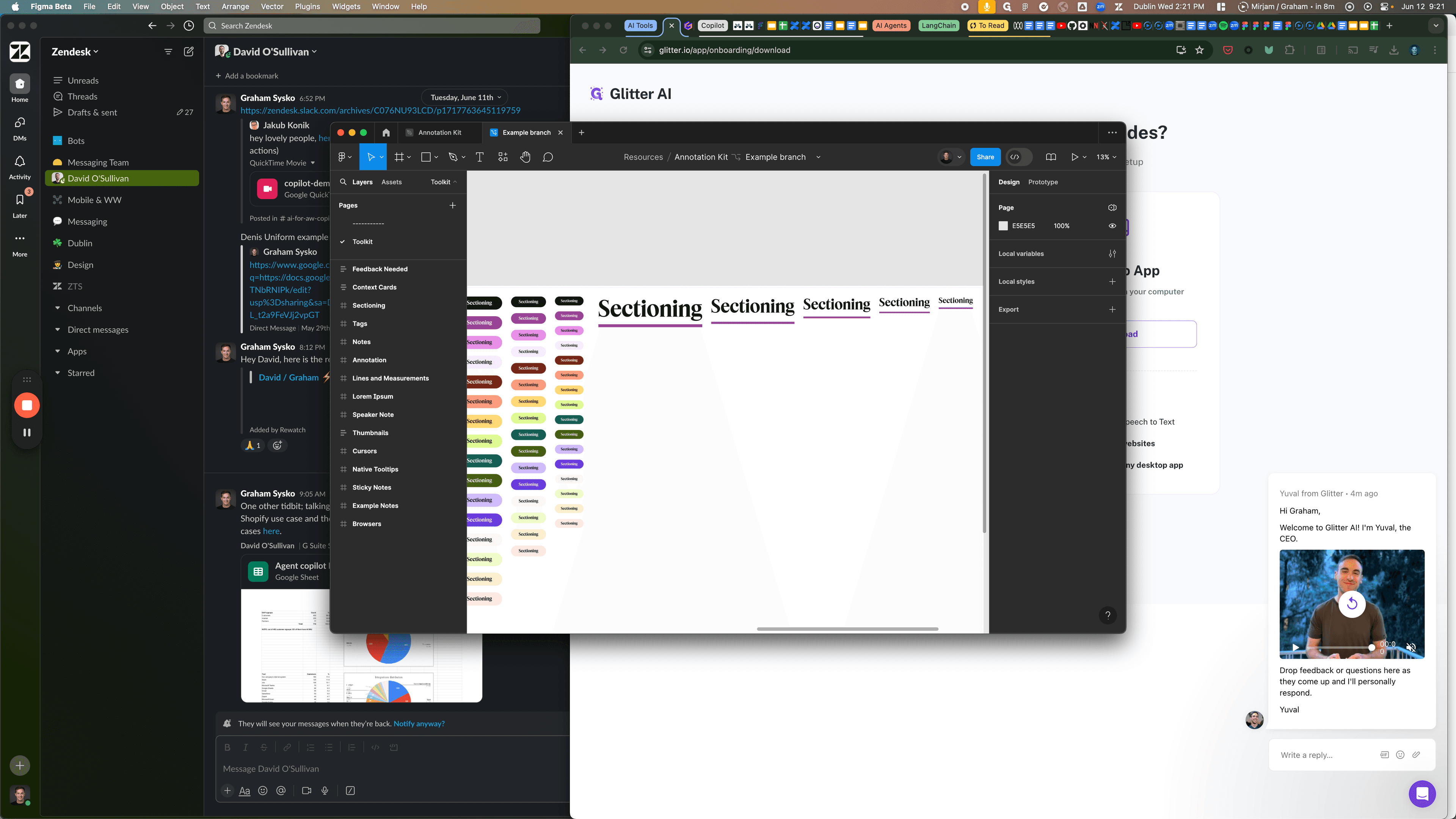Click the E5E5E5 page color swatch
Image resolution: width=1456 pixels, height=819 pixels.
1003,226
